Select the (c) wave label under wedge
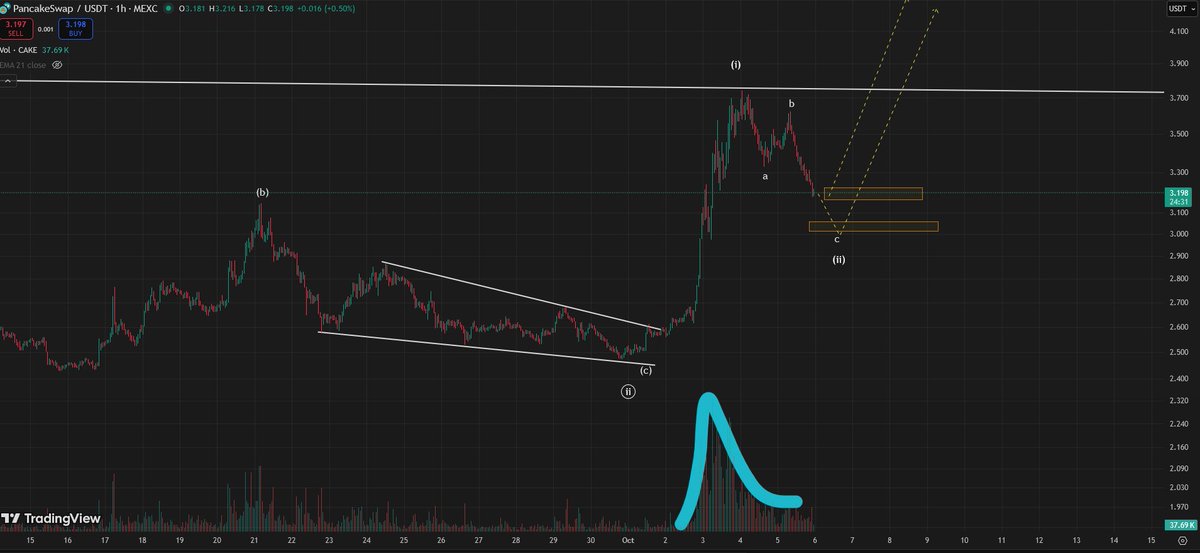This screenshot has height=553, width=1200. tap(646, 370)
